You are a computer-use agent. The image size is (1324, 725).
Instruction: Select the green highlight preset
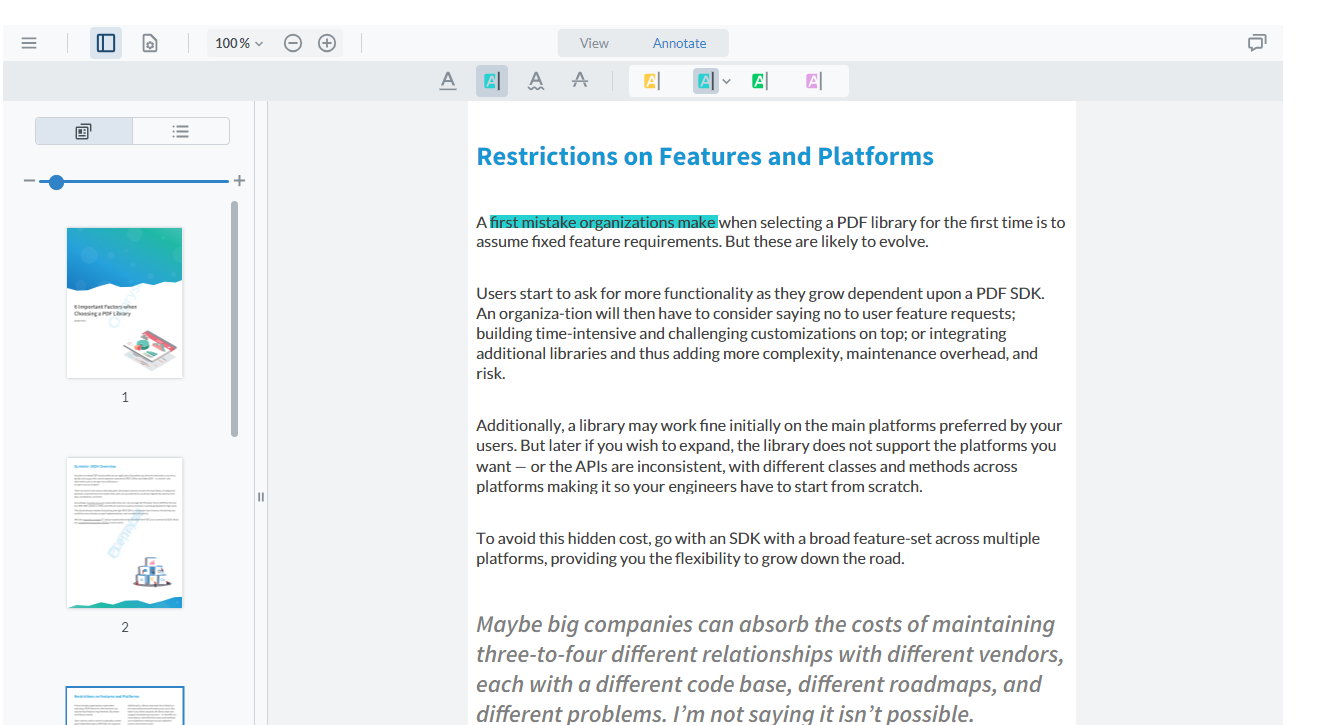[x=762, y=80]
